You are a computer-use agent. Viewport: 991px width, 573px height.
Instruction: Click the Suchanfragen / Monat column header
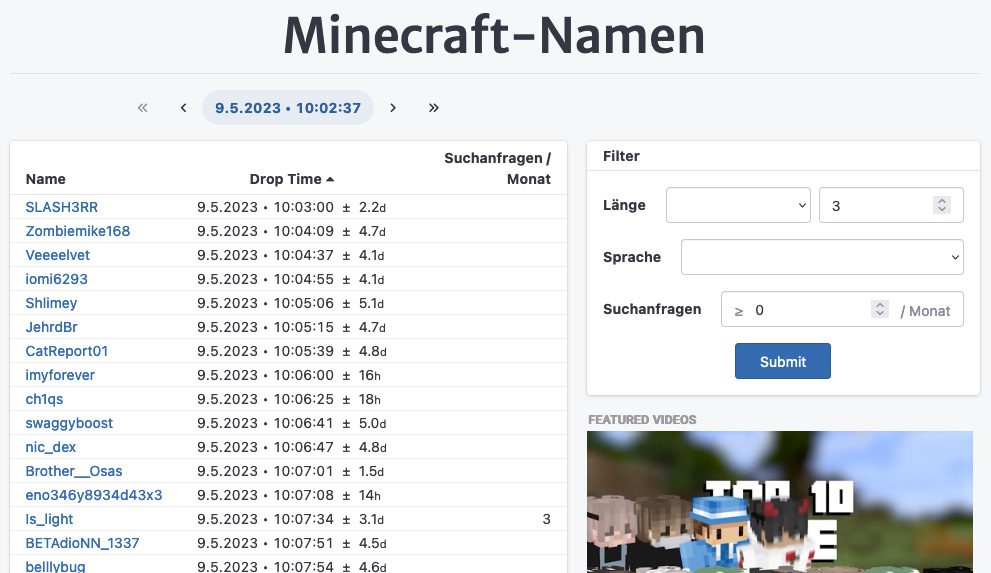[x=497, y=169]
